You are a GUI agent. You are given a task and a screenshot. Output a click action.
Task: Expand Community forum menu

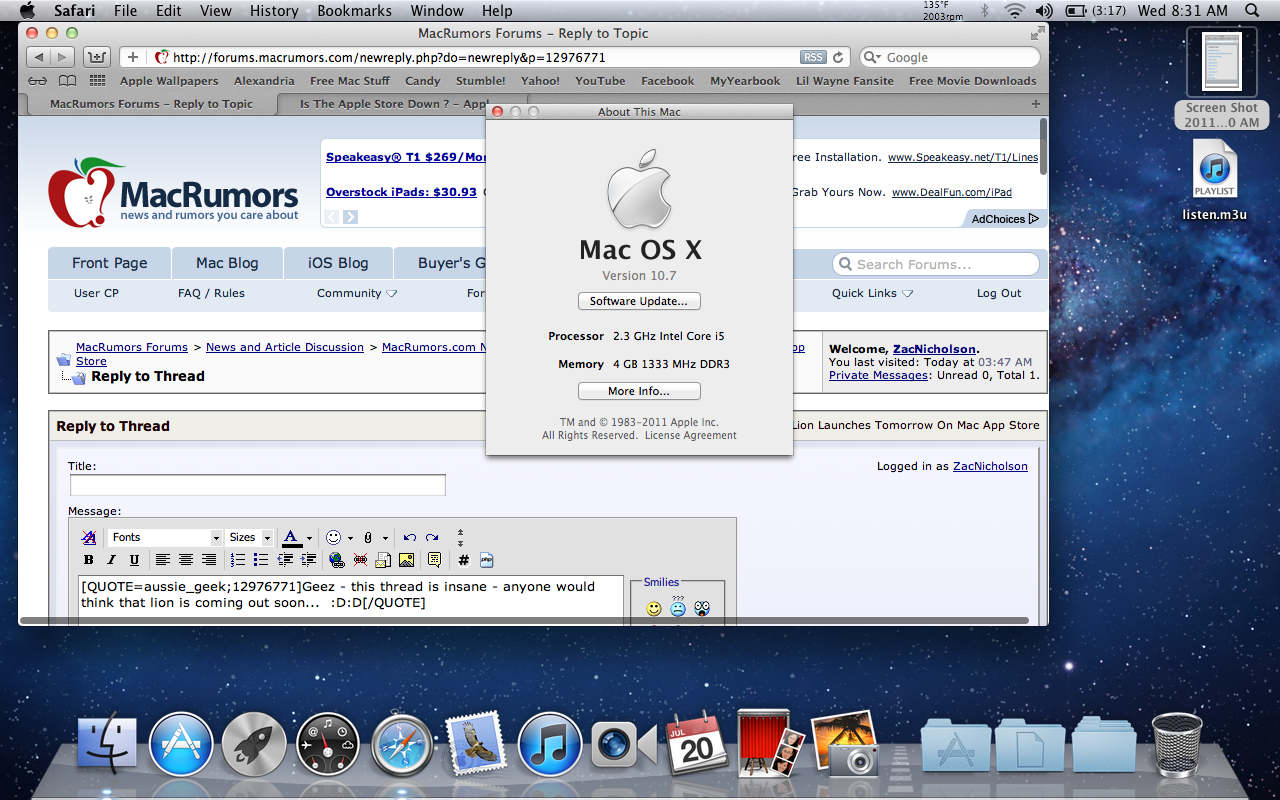pos(357,293)
